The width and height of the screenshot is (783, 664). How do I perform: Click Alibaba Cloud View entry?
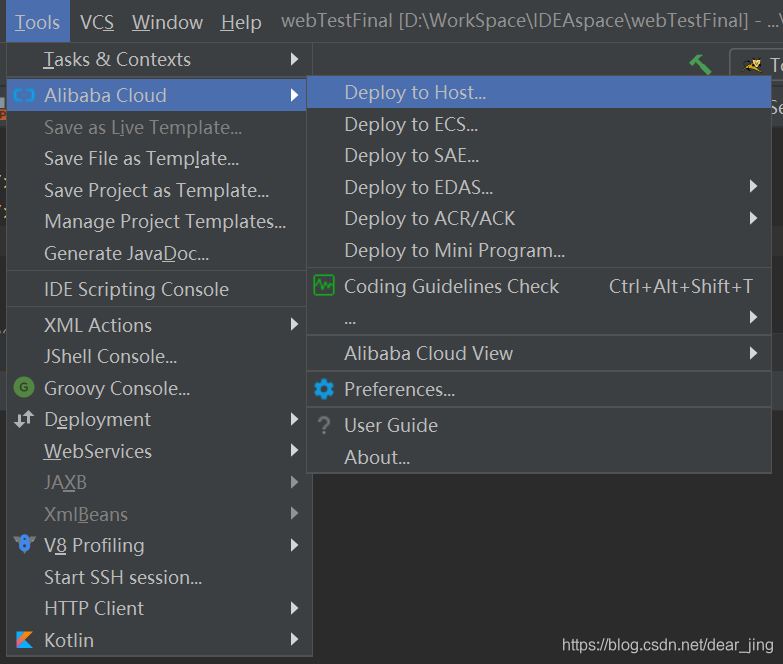[x=539, y=353]
